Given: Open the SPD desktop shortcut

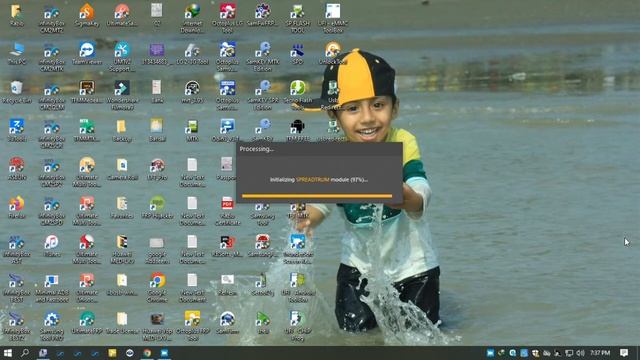Looking at the screenshot, I should pos(298,53).
